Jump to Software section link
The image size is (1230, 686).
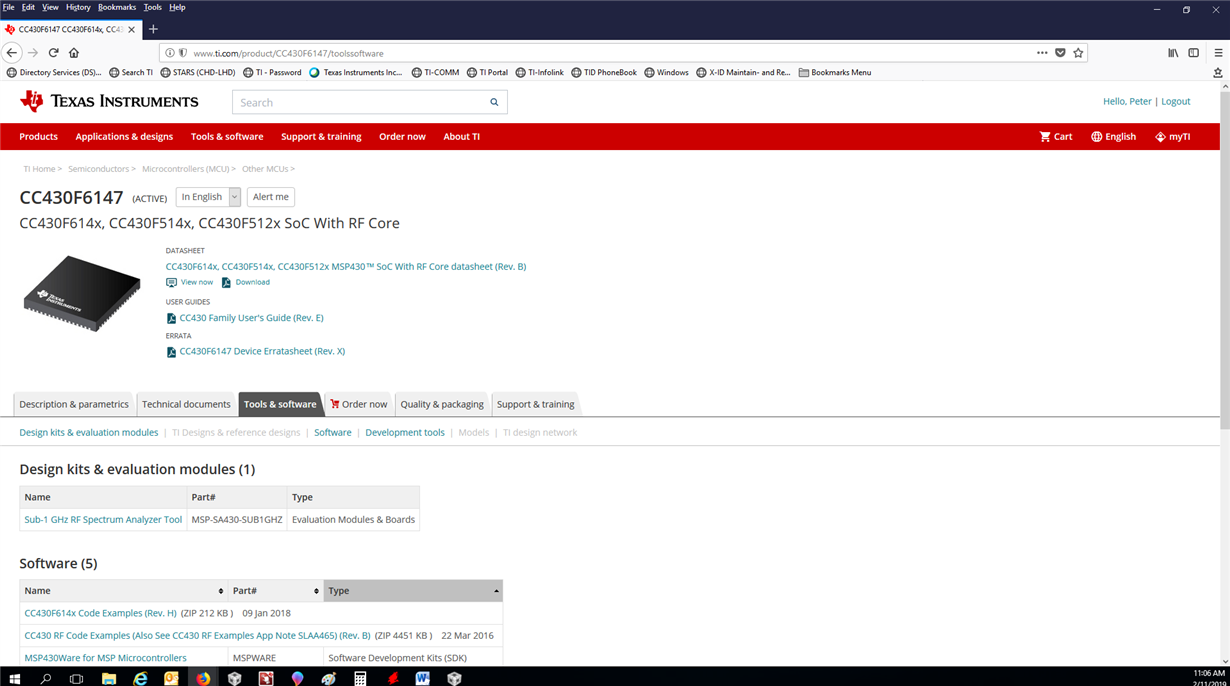coord(333,433)
